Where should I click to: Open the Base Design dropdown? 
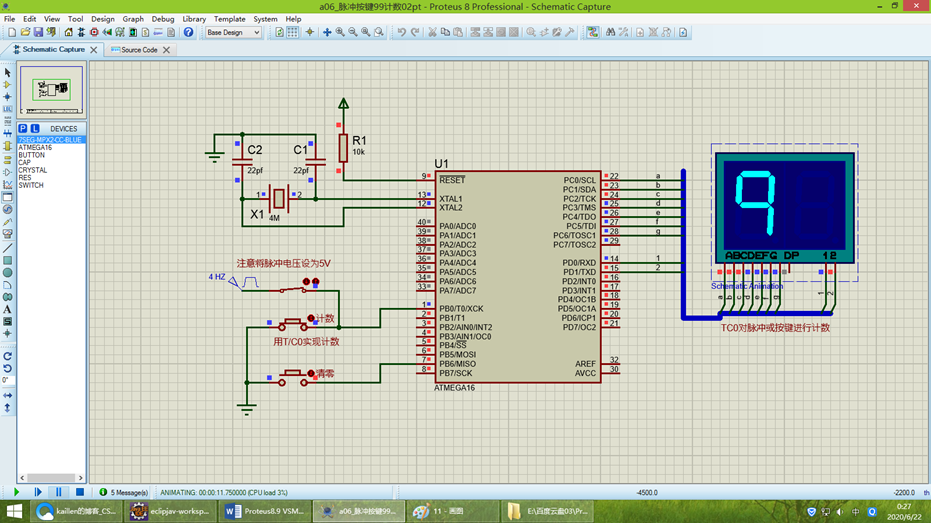click(233, 32)
